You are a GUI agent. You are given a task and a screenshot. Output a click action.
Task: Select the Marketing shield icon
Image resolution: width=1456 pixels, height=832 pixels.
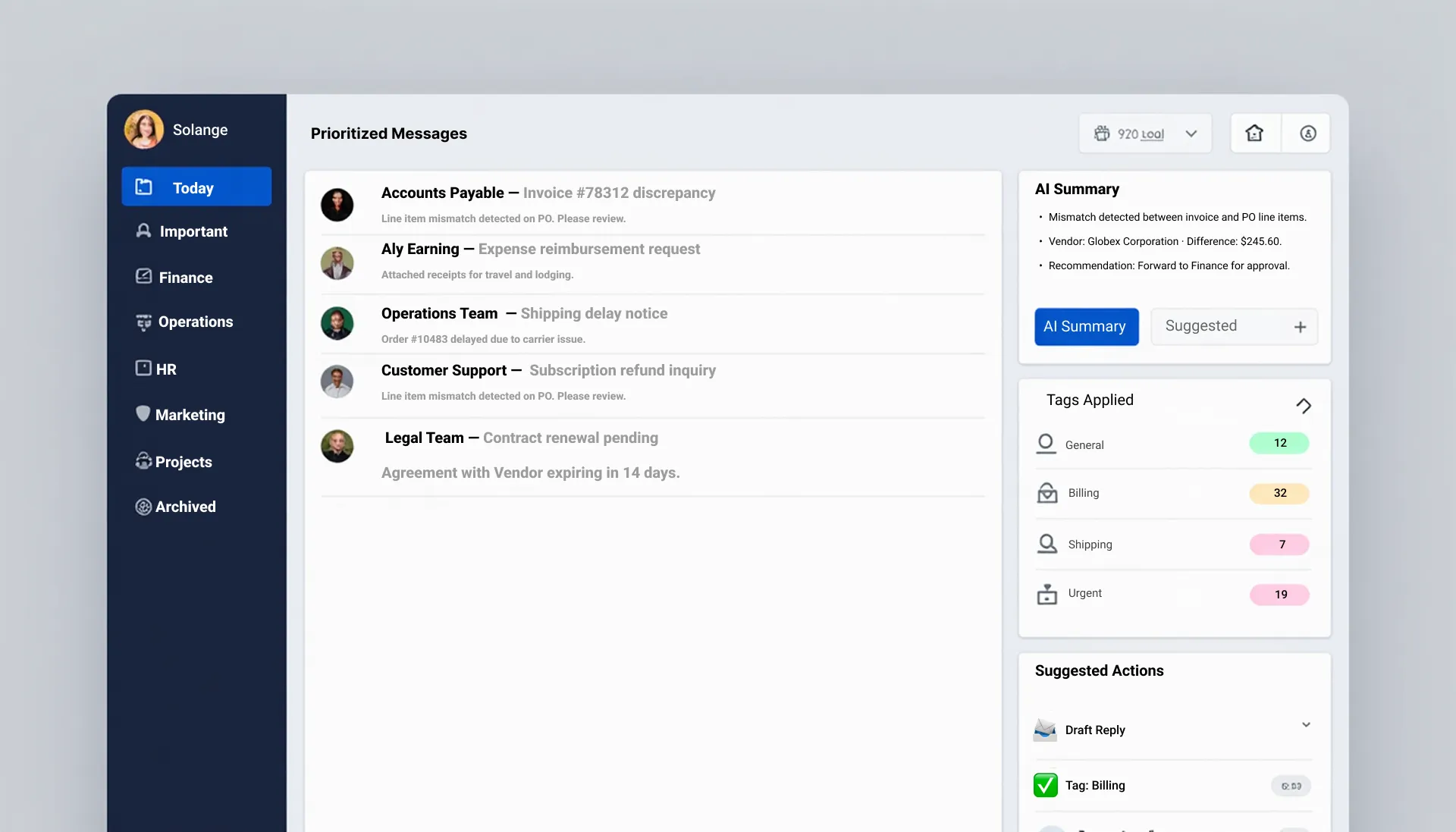click(143, 414)
